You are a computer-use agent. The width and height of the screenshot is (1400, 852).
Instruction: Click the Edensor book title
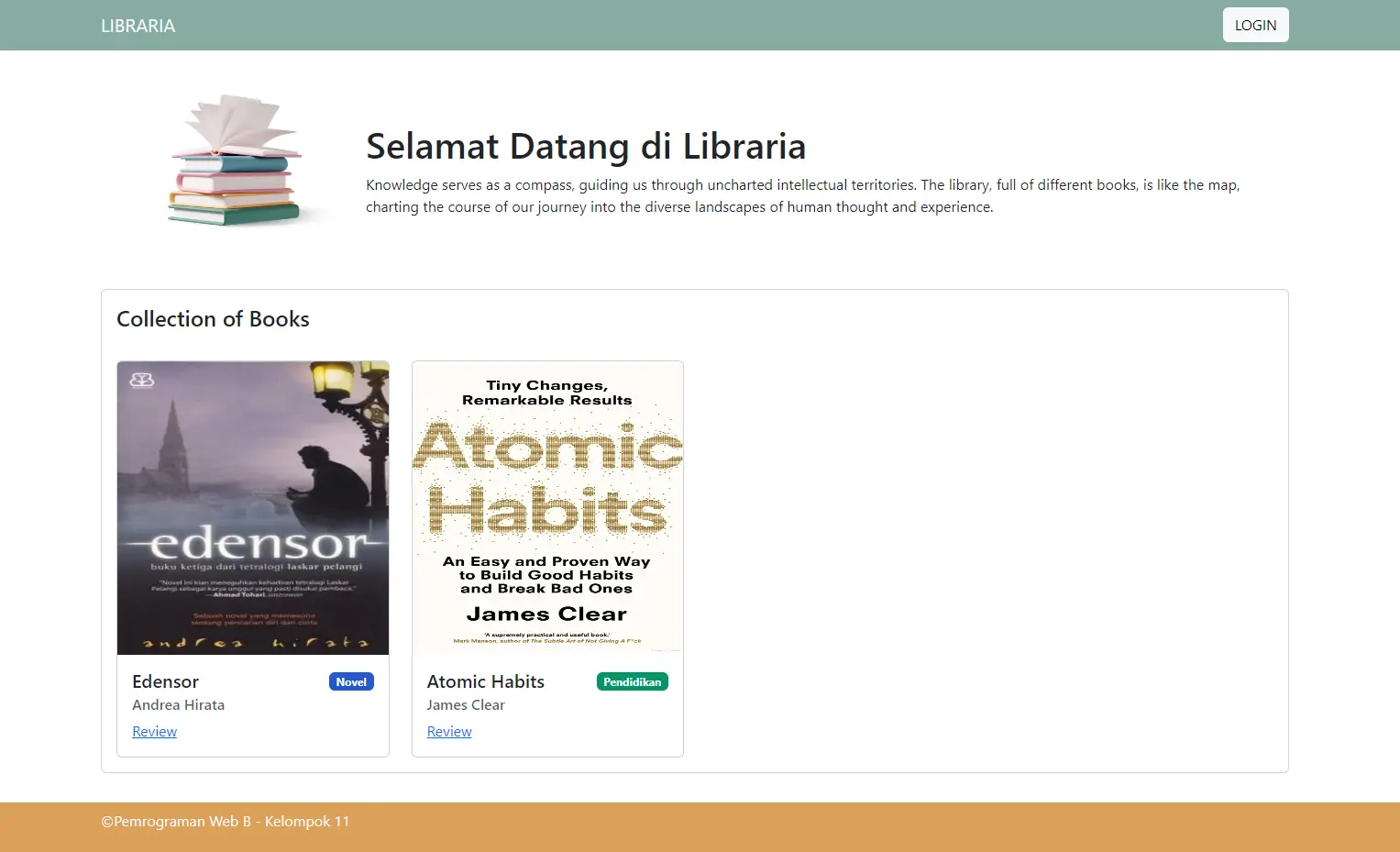pos(165,681)
